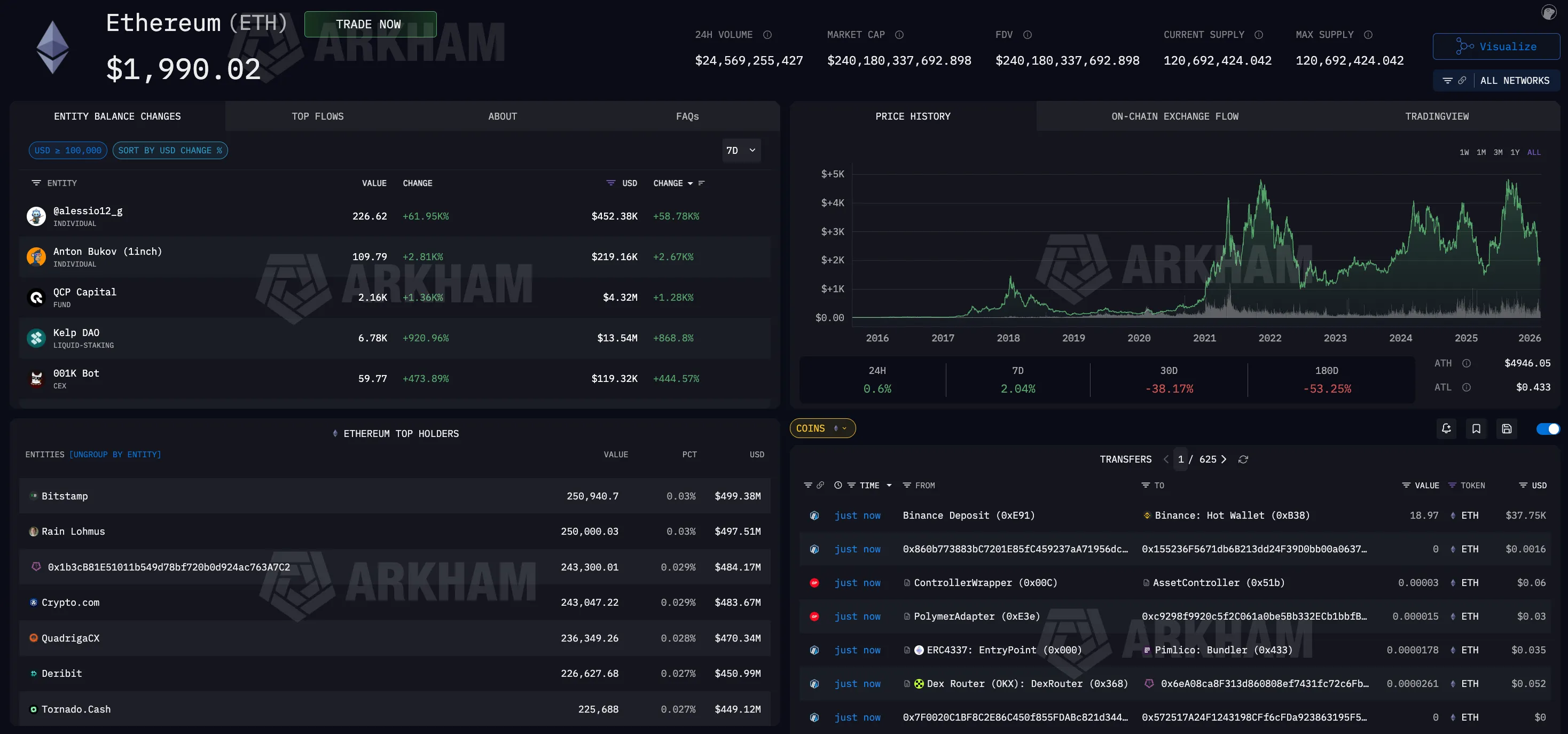Image resolution: width=1568 pixels, height=734 pixels.
Task: Click the ATH info icon
Action: tap(1467, 363)
